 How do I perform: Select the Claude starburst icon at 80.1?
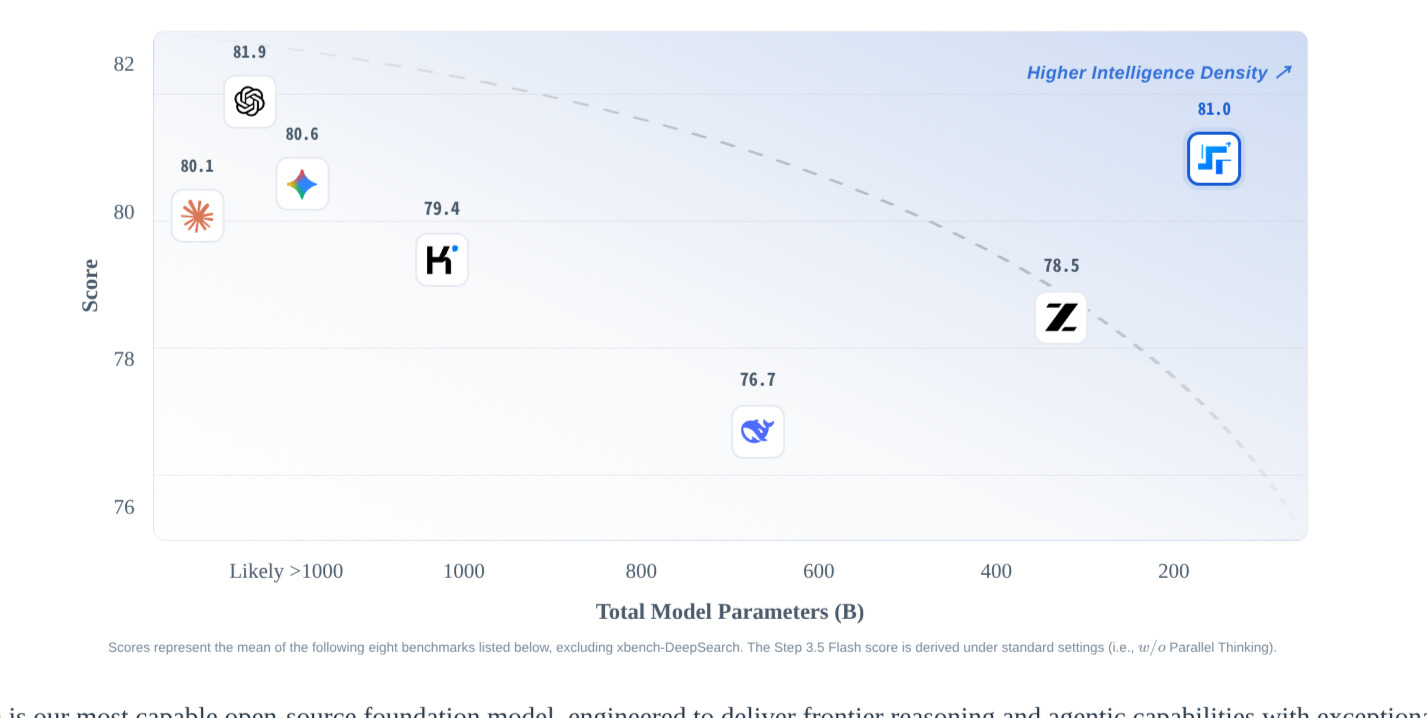point(197,216)
